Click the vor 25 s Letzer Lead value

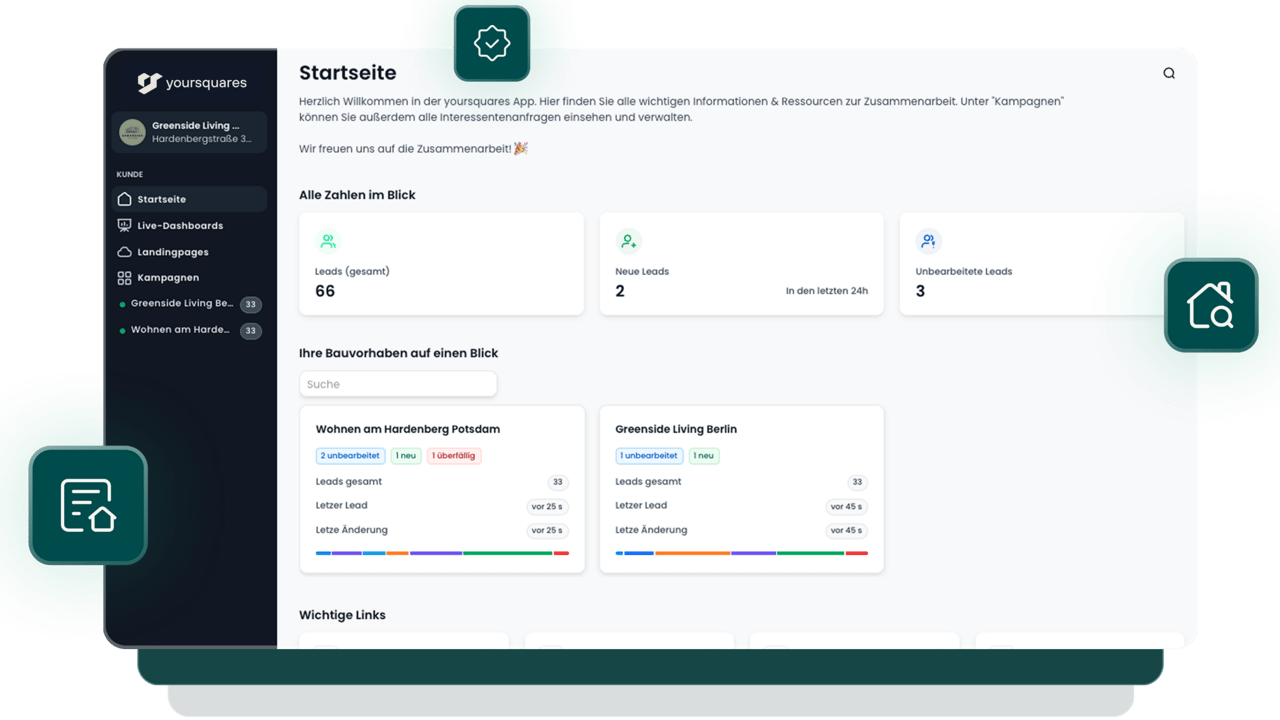click(547, 507)
